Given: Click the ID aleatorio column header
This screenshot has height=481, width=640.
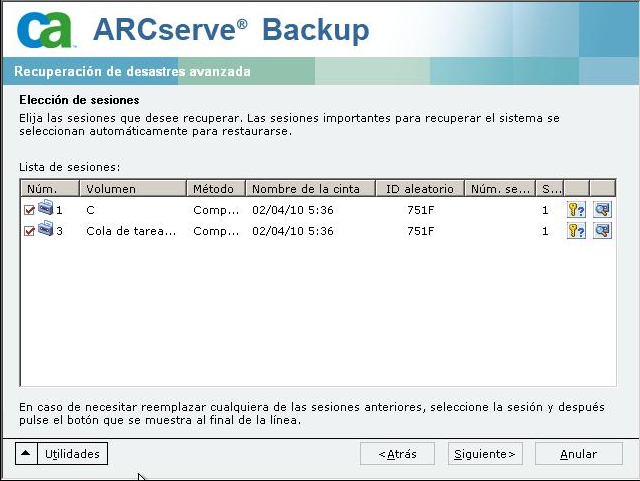Looking at the screenshot, I should 420,188.
